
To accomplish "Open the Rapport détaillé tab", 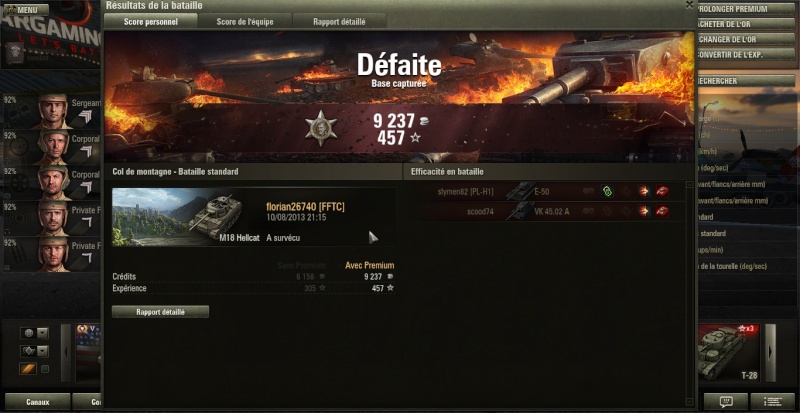I will (x=339, y=22).
